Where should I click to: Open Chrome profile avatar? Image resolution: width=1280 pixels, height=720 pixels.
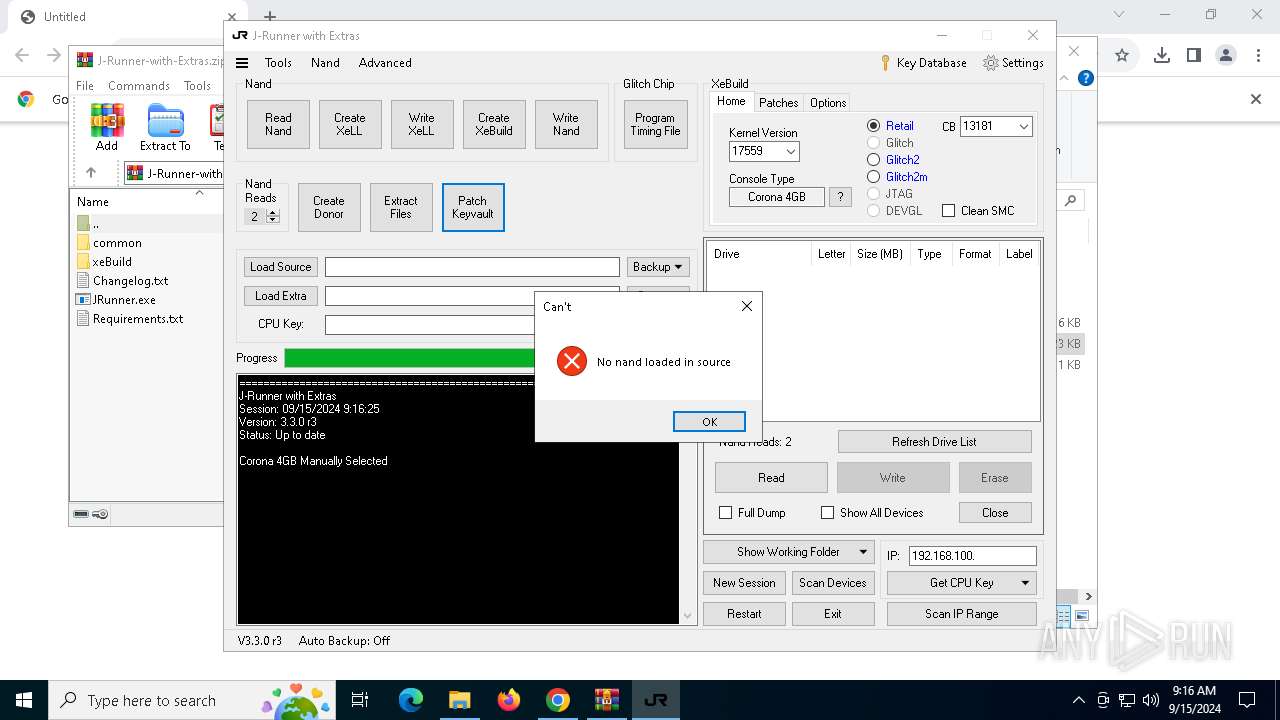[1226, 55]
